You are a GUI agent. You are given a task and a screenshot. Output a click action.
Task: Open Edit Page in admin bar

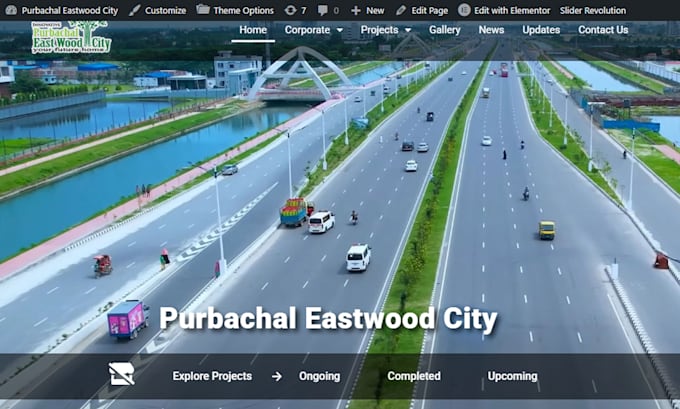(429, 10)
